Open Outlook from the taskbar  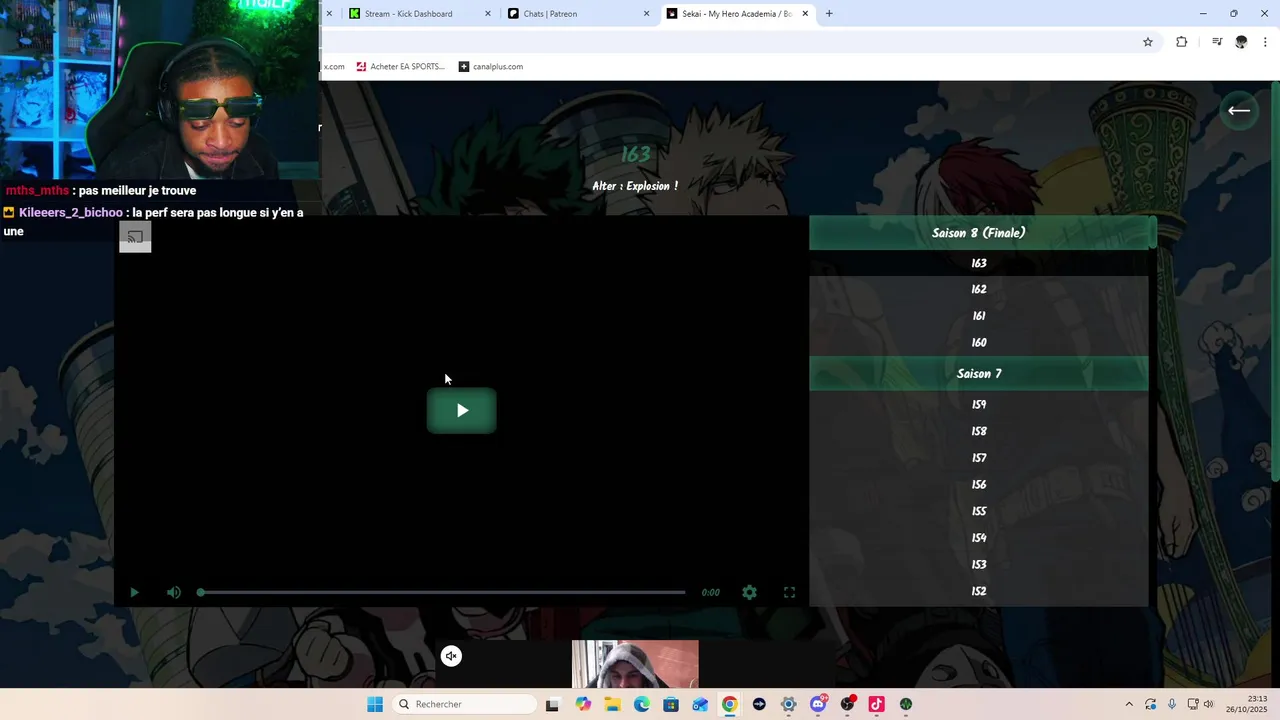point(700,704)
